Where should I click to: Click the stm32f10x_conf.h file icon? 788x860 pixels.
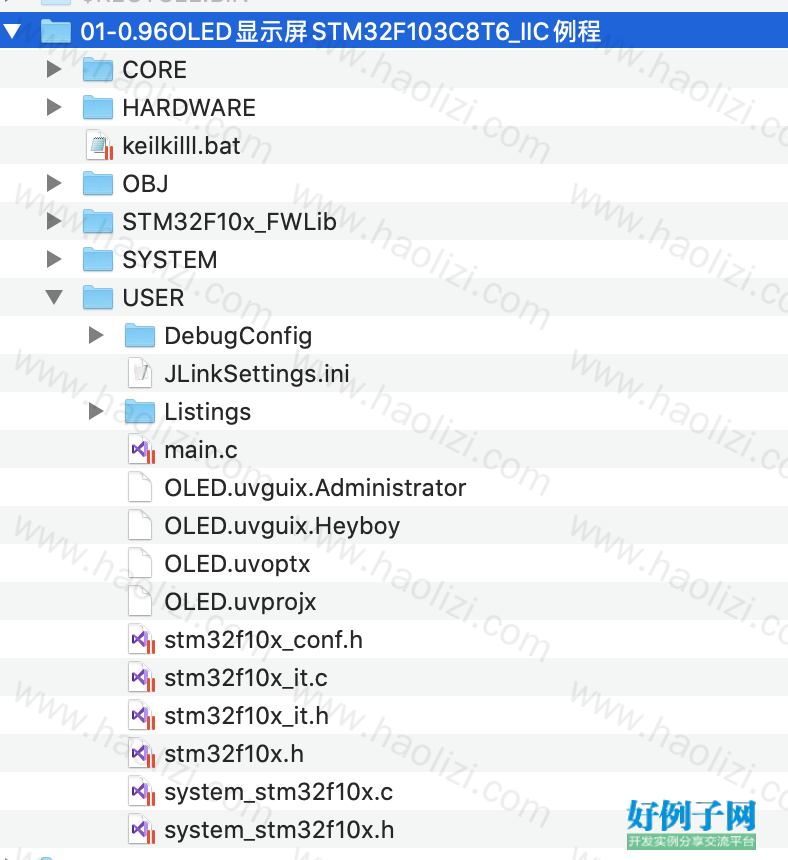point(142,639)
